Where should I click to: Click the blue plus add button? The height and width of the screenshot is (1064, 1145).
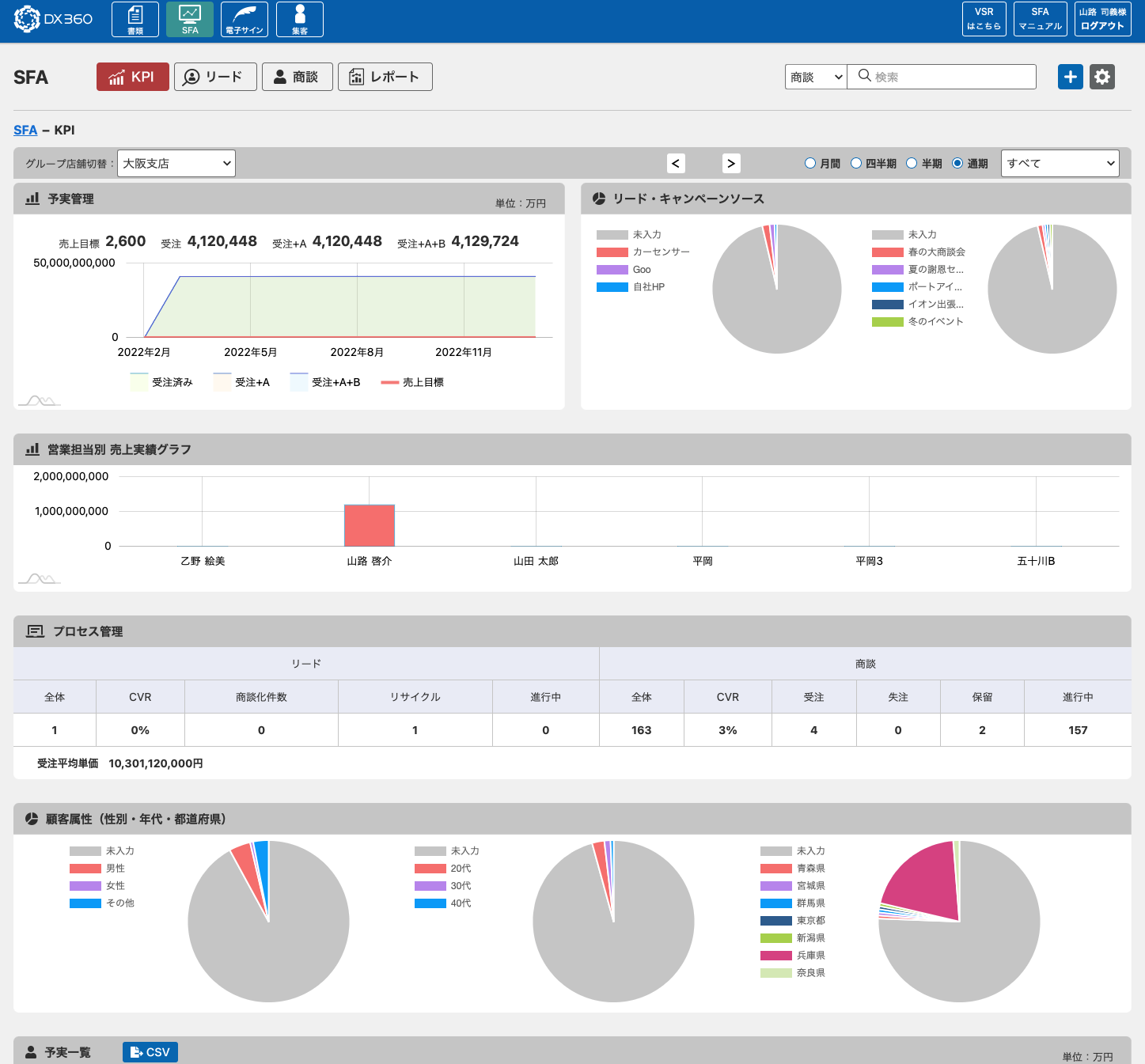point(1070,77)
